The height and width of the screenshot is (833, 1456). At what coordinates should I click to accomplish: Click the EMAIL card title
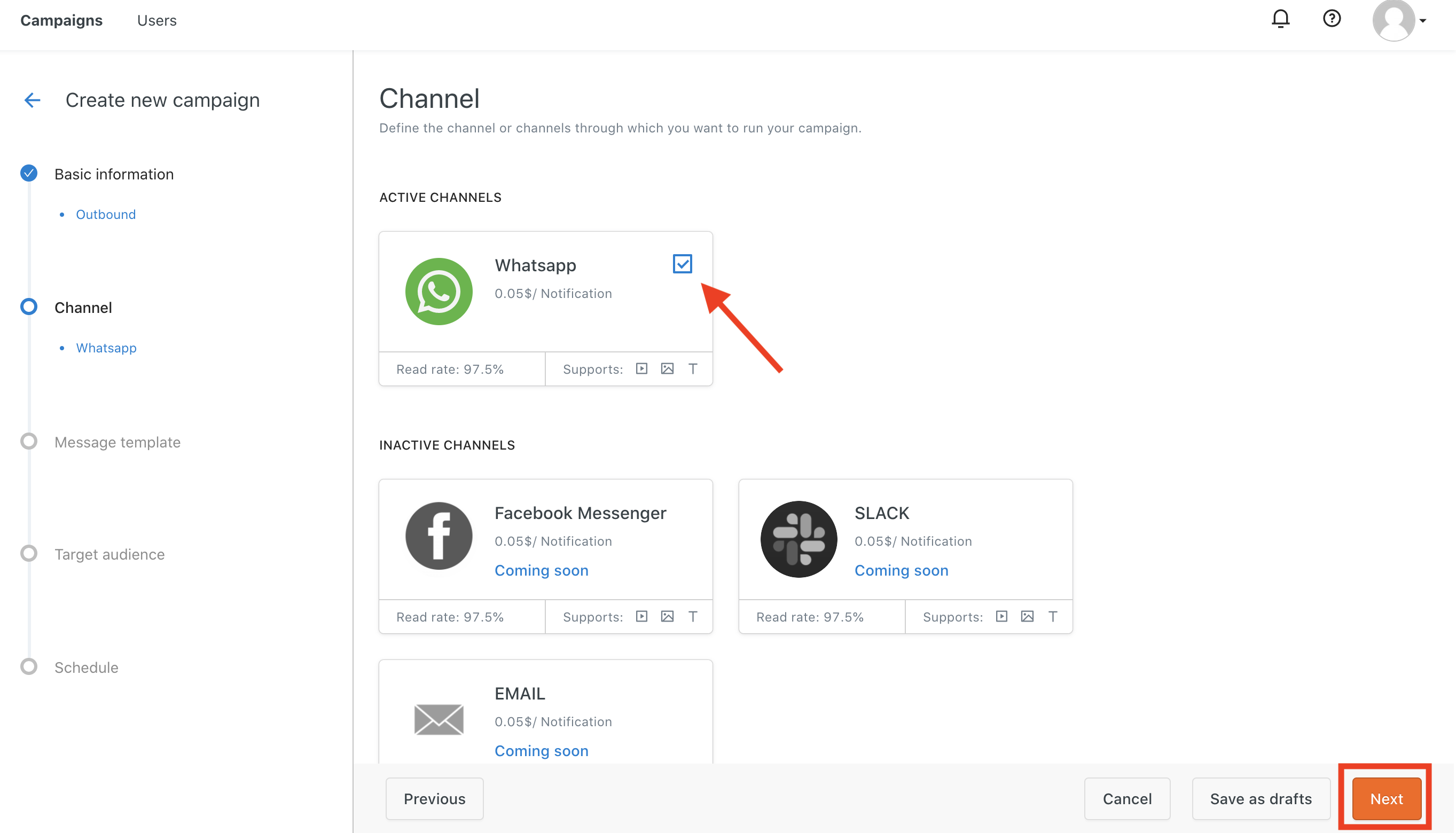pos(520,694)
